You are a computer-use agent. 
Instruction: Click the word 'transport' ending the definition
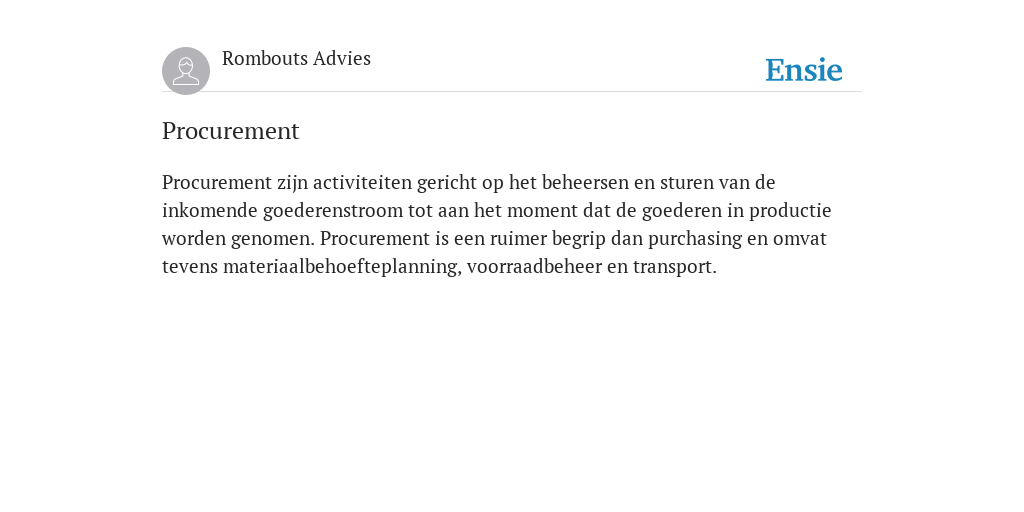(675, 267)
